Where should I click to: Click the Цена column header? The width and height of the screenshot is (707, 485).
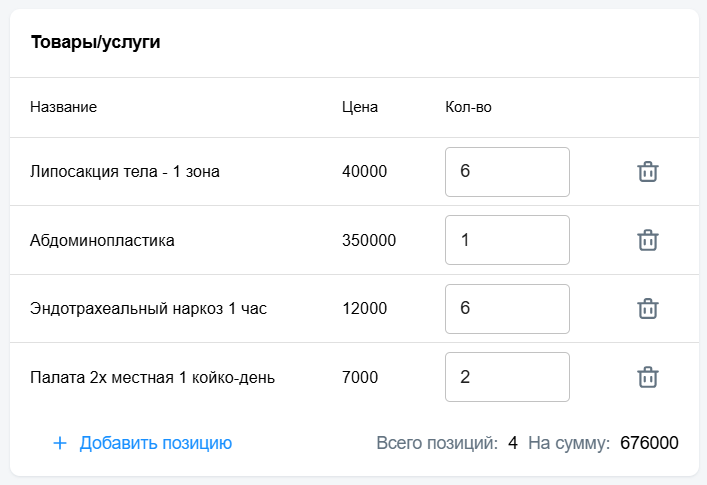click(360, 107)
